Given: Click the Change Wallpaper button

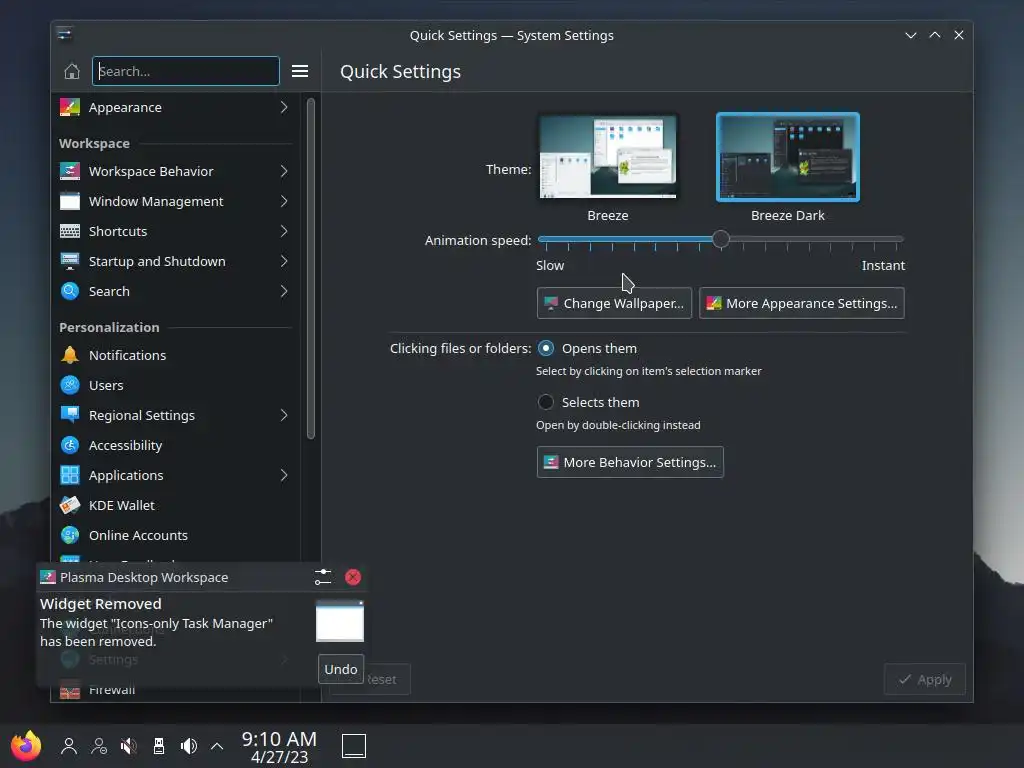Looking at the screenshot, I should [x=614, y=303].
